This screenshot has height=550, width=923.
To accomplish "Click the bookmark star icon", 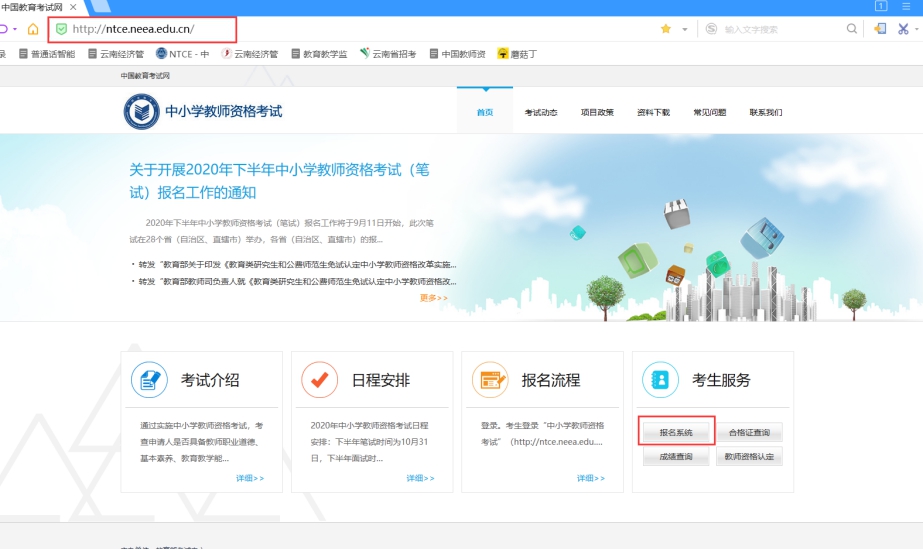I will tap(666, 29).
